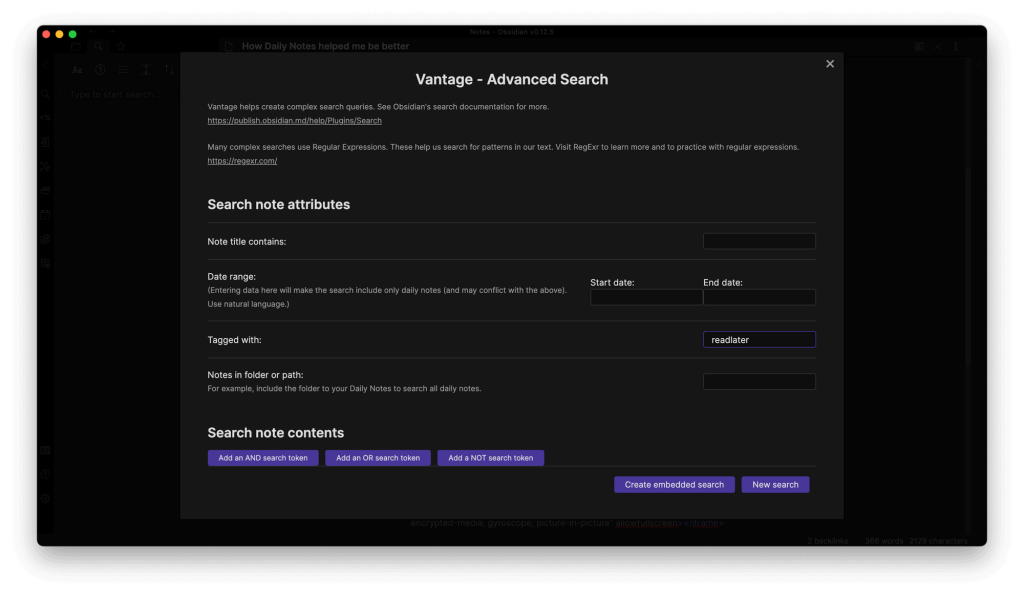The image size is (1024, 595).
Task: Click the Note title contains field
Action: click(x=759, y=241)
